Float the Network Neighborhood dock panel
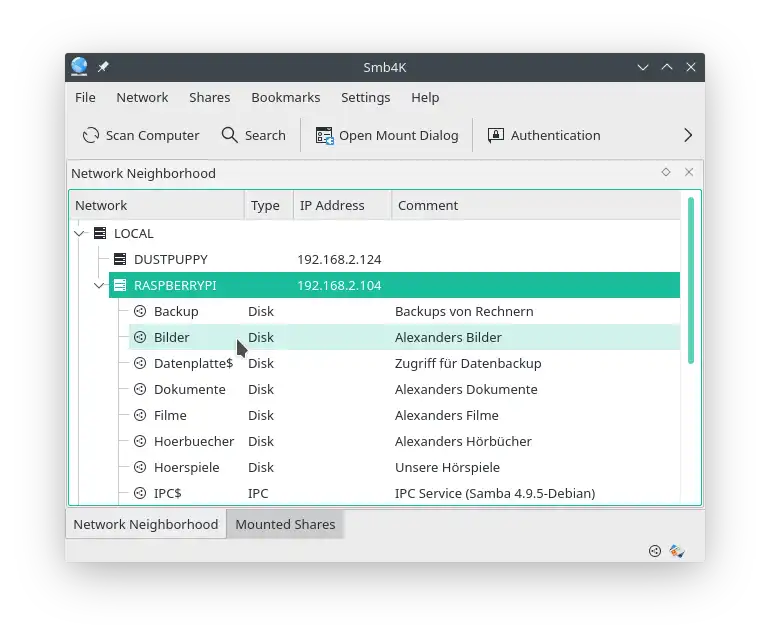The width and height of the screenshot is (770, 639). coord(666,172)
